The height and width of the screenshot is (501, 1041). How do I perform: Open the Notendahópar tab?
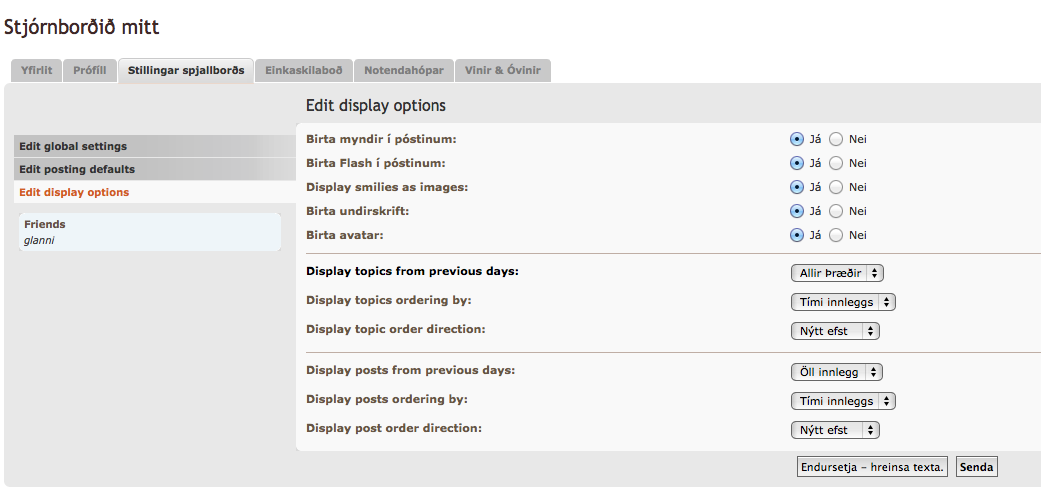pyautogui.click(x=403, y=71)
